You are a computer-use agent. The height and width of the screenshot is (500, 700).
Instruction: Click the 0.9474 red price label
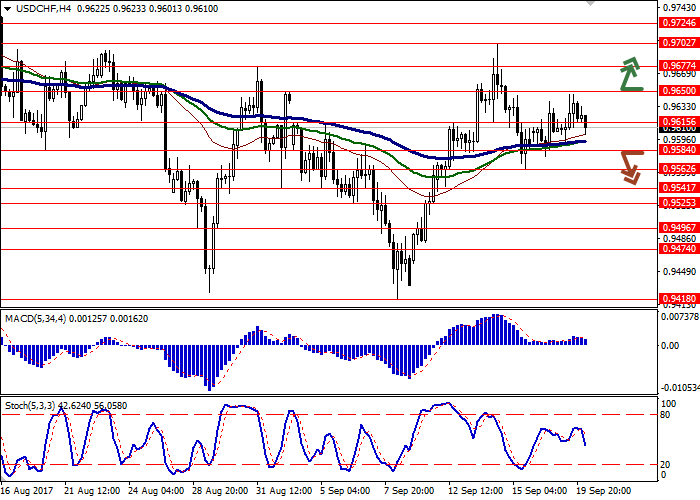pyautogui.click(x=678, y=250)
